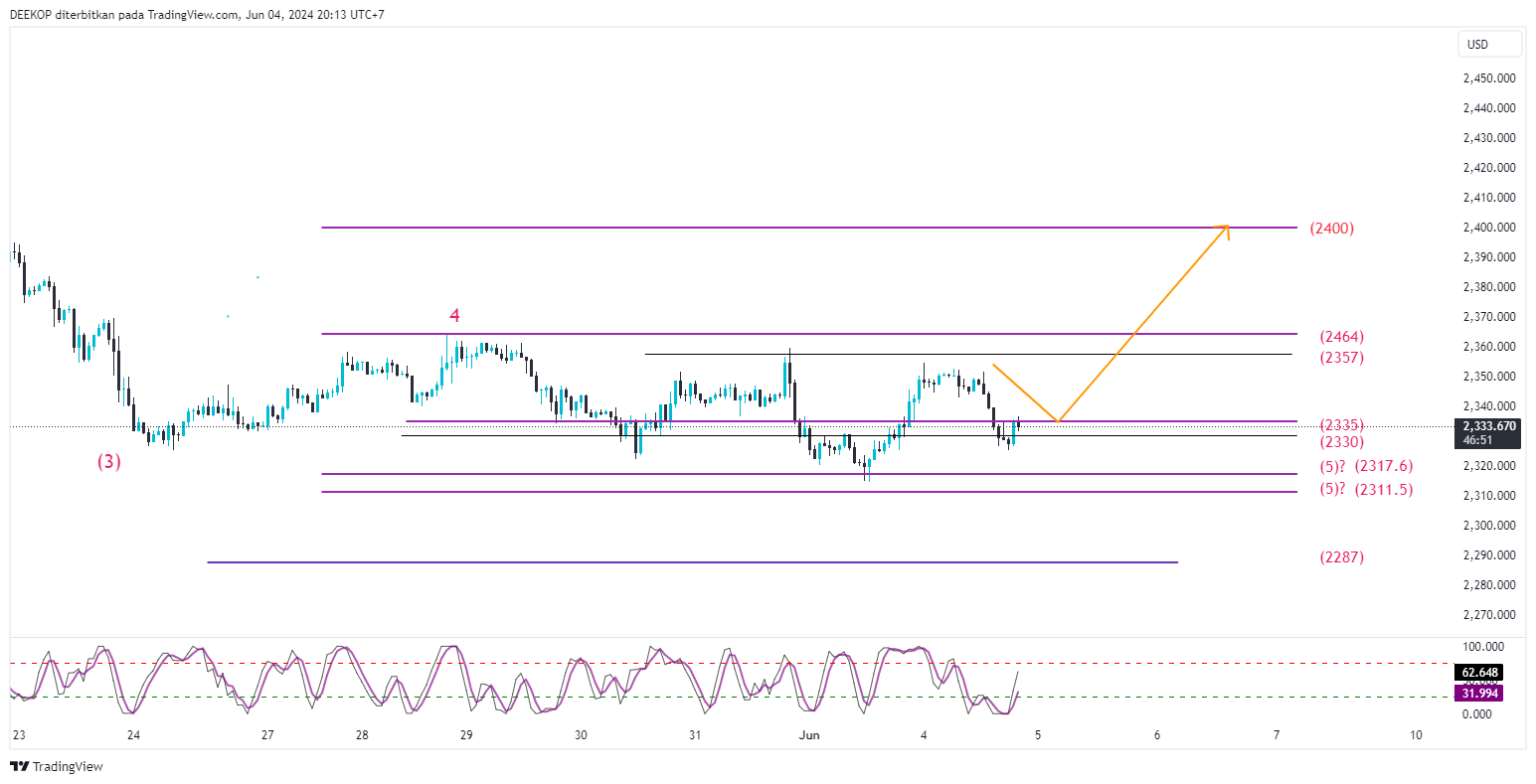Viewport: 1536px width, 784px height.
Task: Click the TradingView logo at bottom
Action: click(x=57, y=766)
